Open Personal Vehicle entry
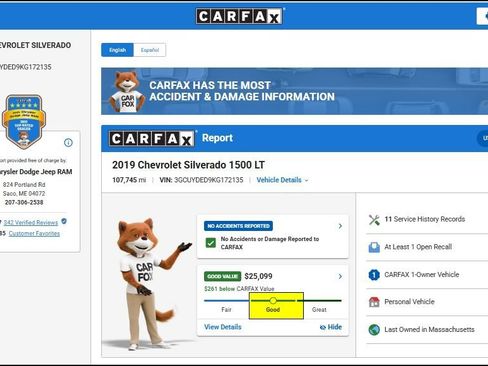 tap(409, 302)
